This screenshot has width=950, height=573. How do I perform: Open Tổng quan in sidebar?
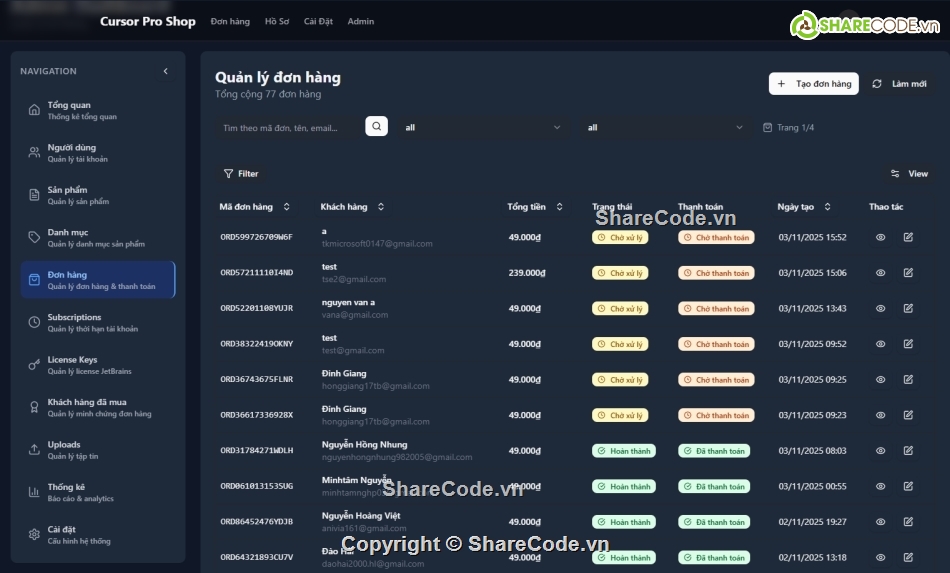point(98,110)
